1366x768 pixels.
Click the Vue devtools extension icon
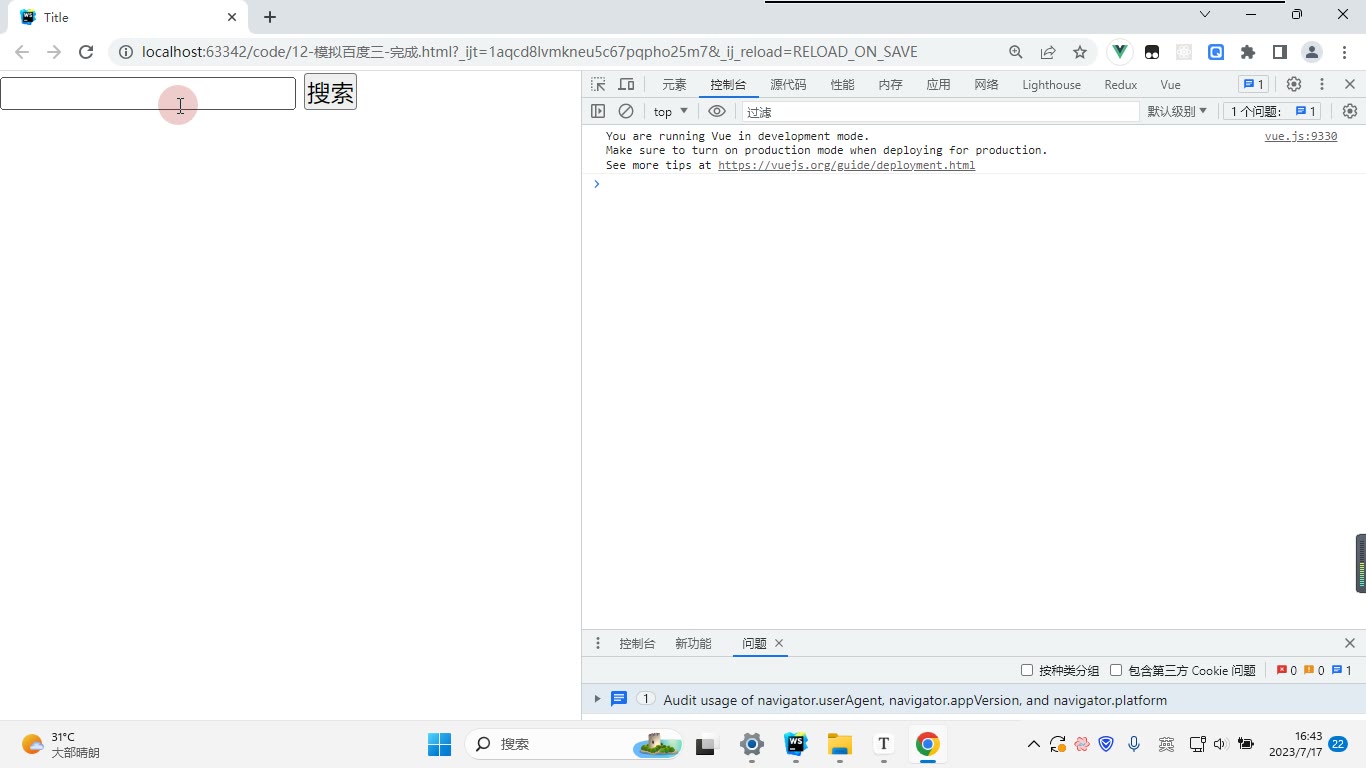click(1120, 52)
